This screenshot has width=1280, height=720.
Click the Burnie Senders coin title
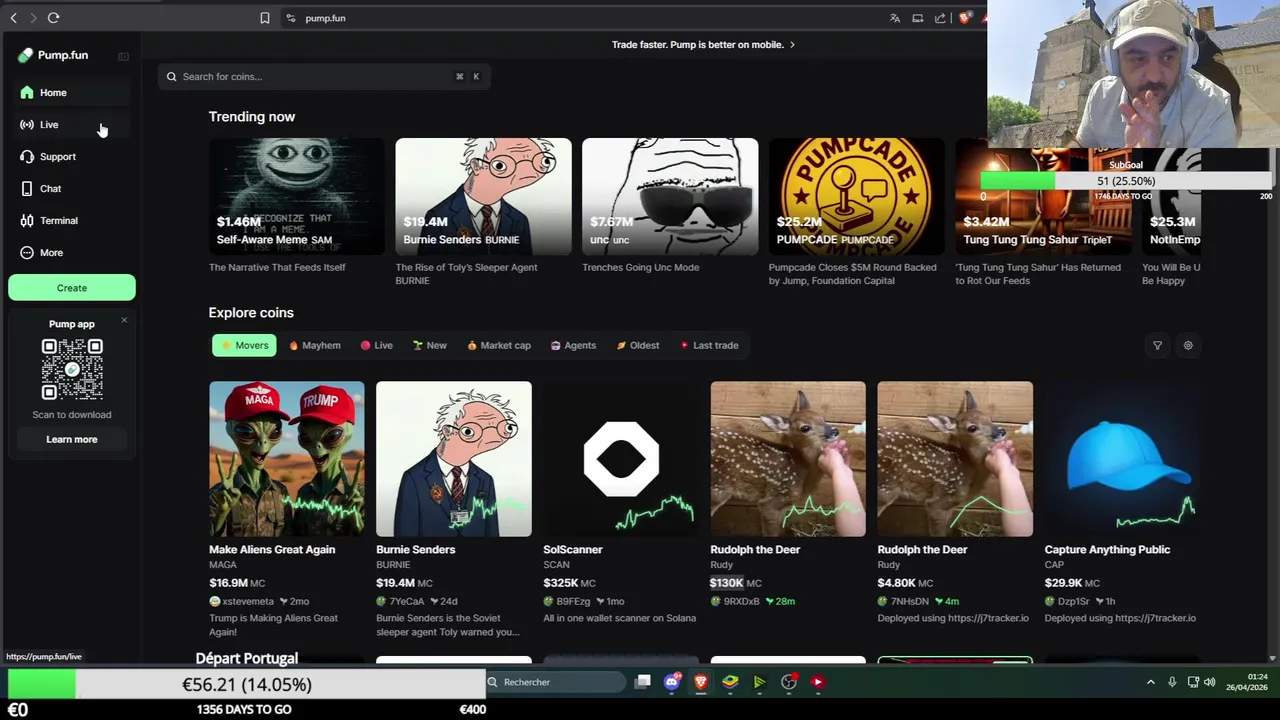[x=415, y=550]
